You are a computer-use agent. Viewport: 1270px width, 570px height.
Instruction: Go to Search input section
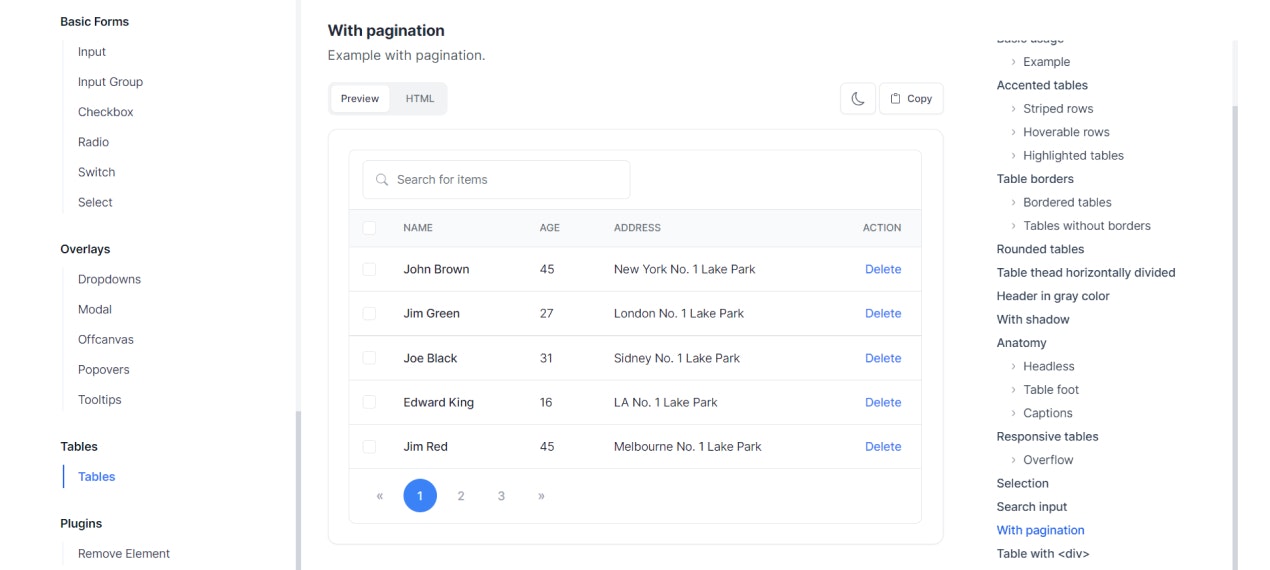(1032, 507)
